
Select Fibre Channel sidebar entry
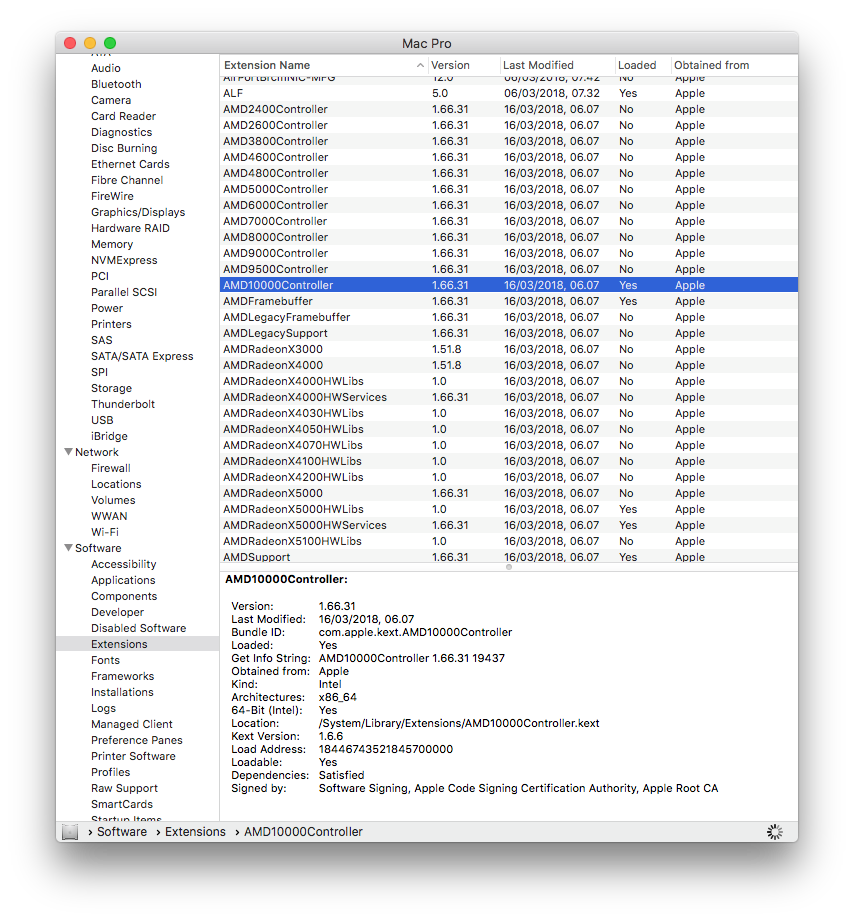click(x=127, y=181)
